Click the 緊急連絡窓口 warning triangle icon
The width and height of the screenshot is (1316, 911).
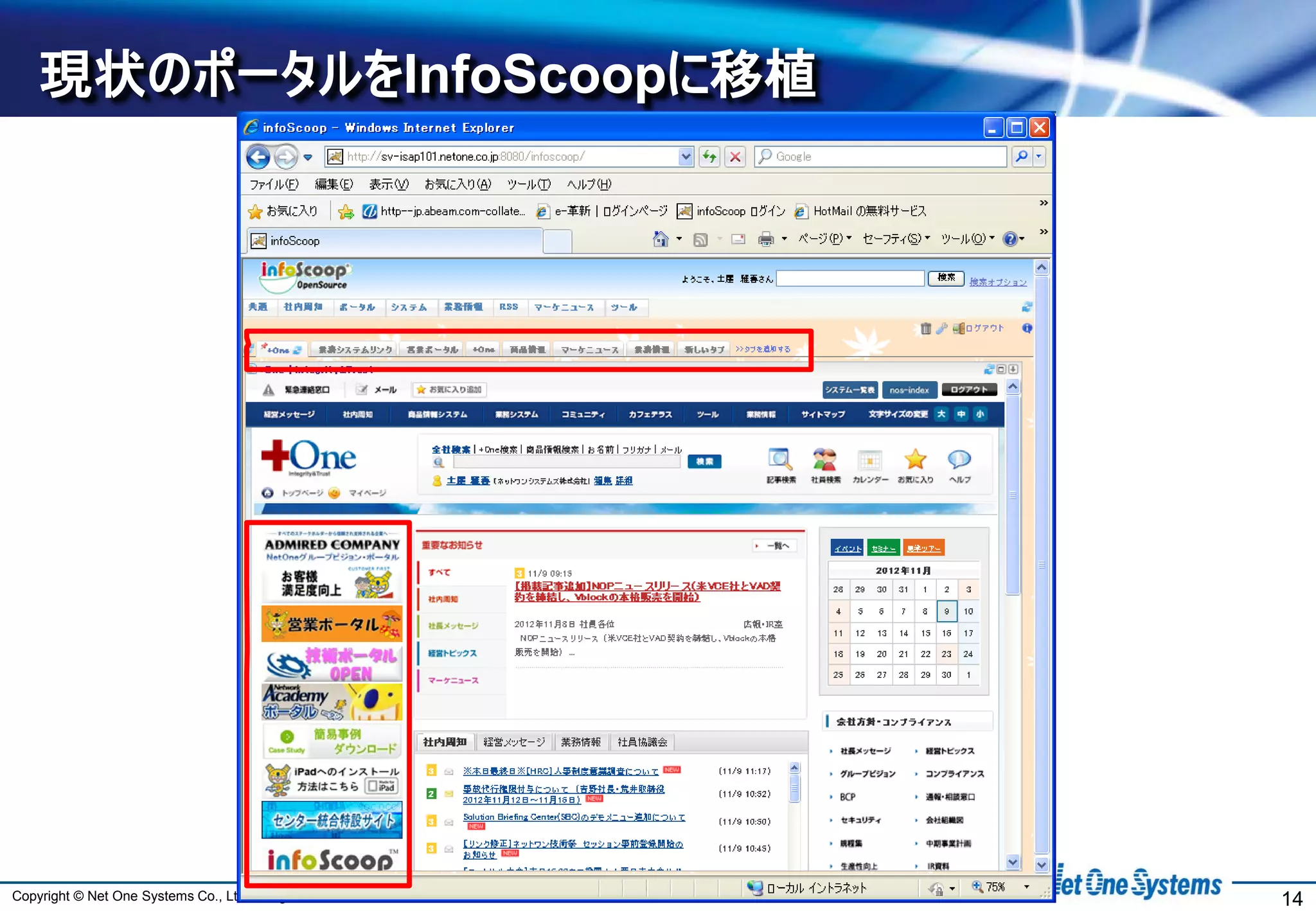(269, 389)
